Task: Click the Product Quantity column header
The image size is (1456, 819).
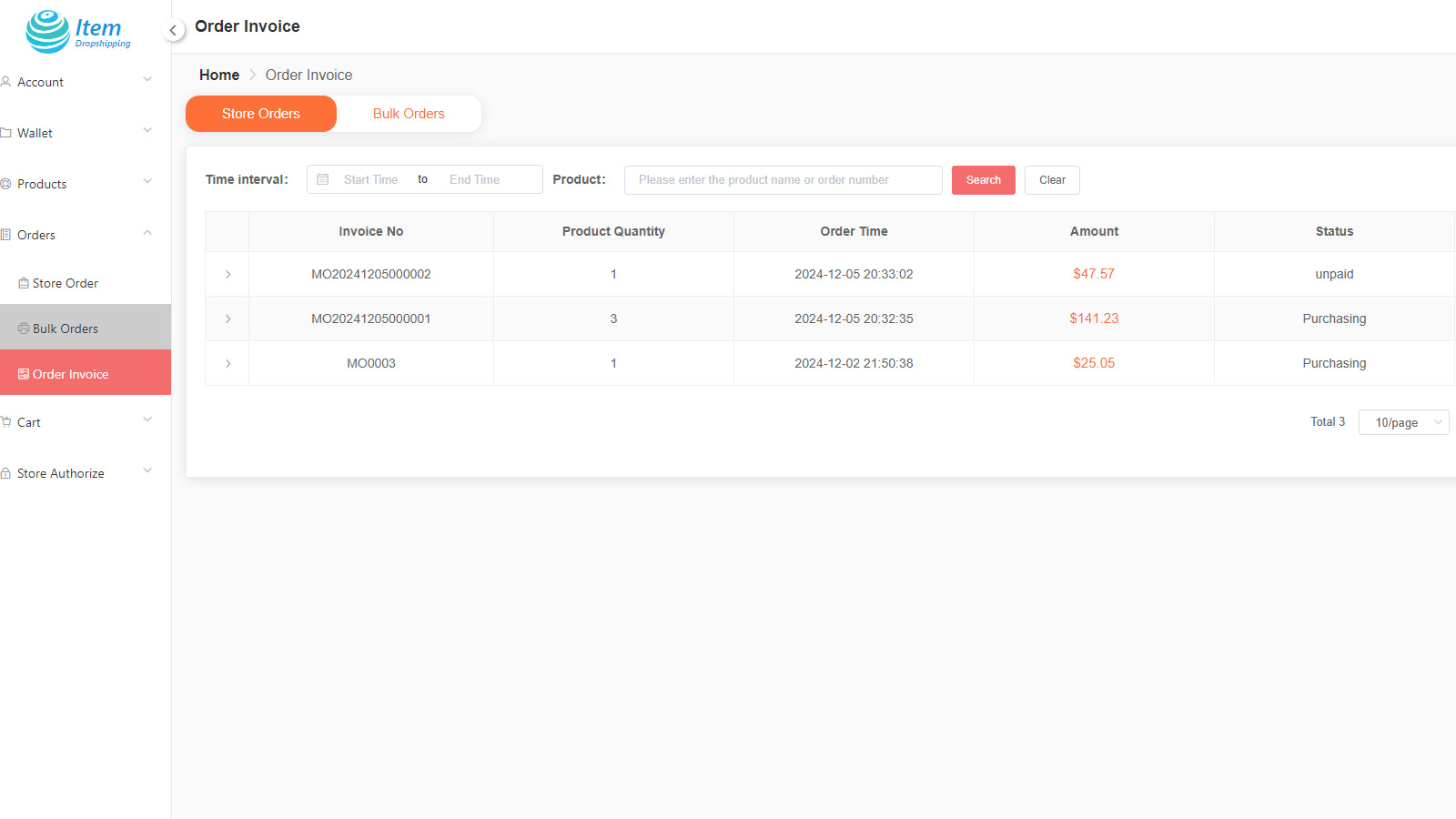Action: point(613,231)
